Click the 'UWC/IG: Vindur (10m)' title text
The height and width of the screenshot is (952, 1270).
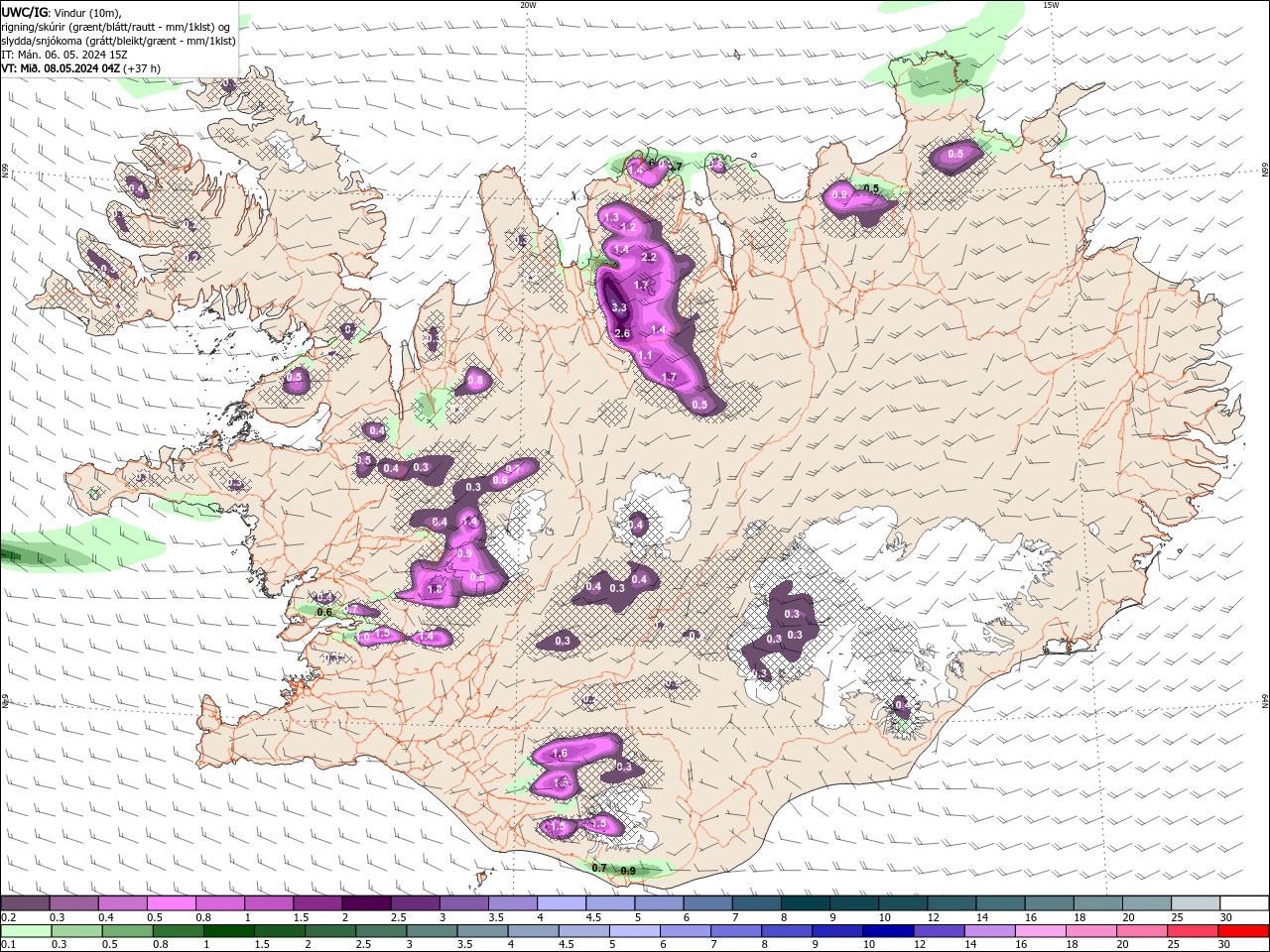tap(62, 12)
